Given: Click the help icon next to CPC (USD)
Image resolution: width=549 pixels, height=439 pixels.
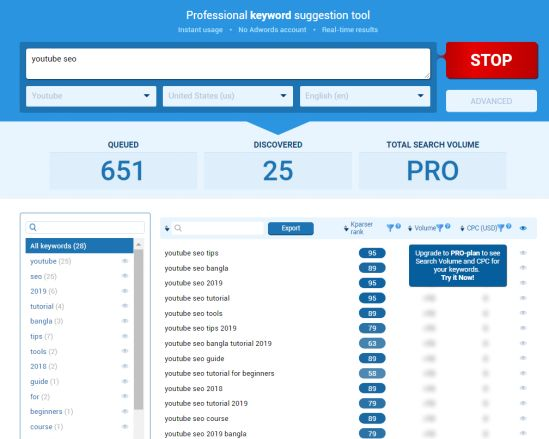Looking at the screenshot, I should pyautogui.click(x=509, y=226).
